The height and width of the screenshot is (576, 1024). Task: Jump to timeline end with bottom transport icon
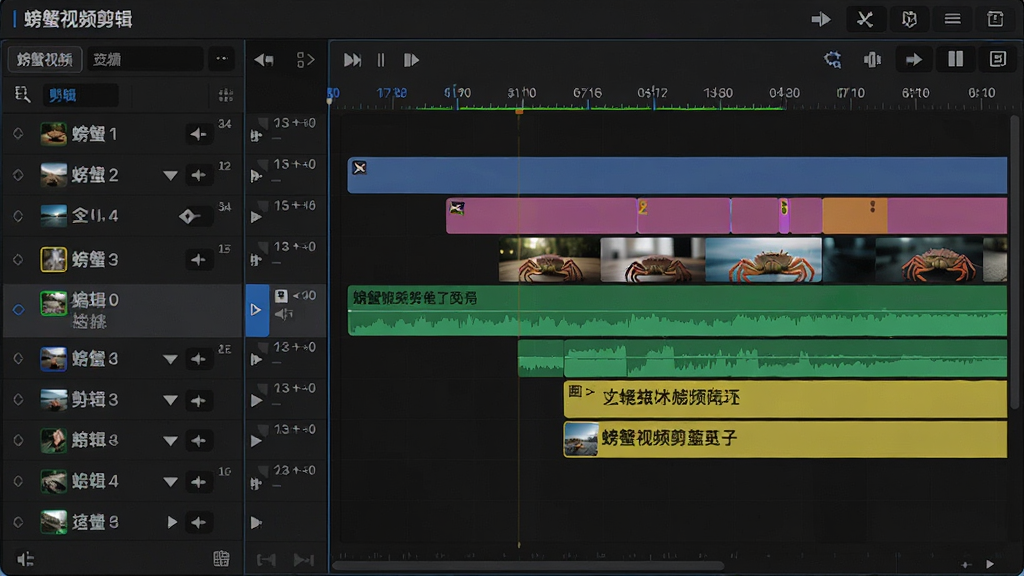(304, 560)
